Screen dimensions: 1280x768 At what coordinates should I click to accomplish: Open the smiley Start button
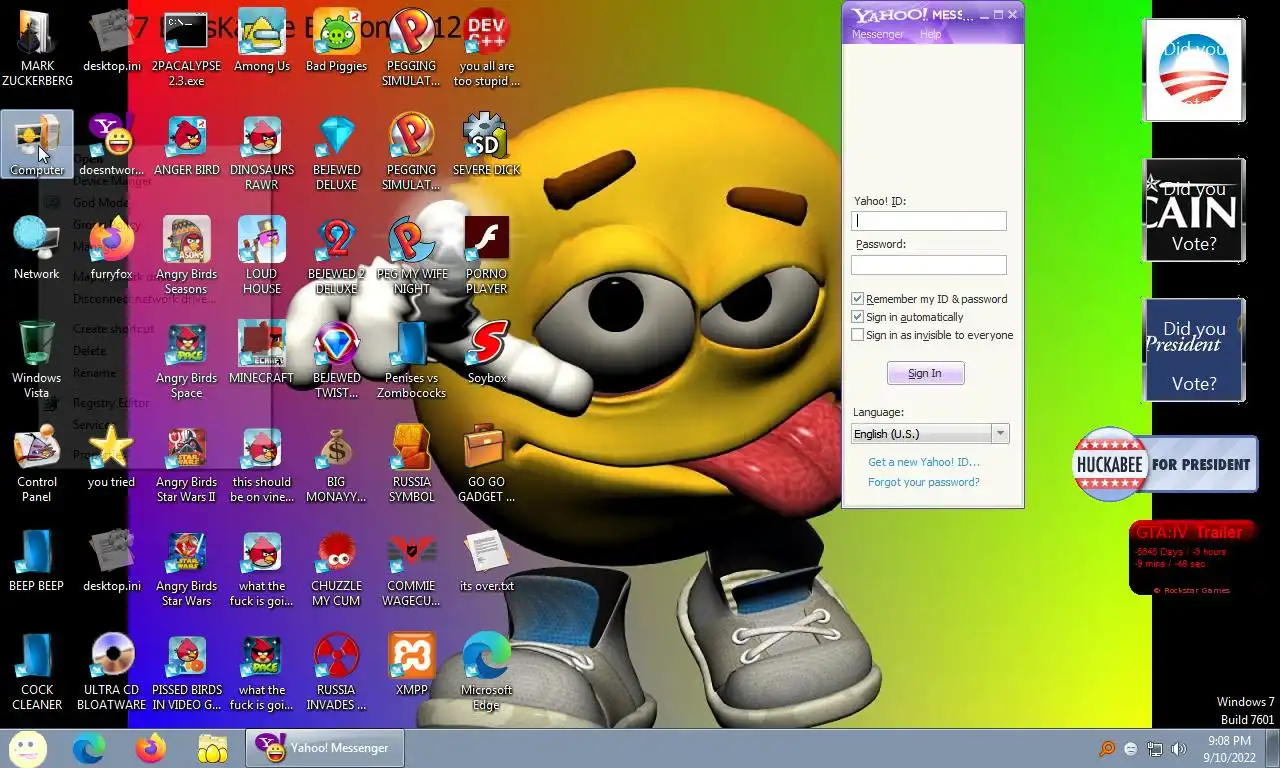(27, 748)
